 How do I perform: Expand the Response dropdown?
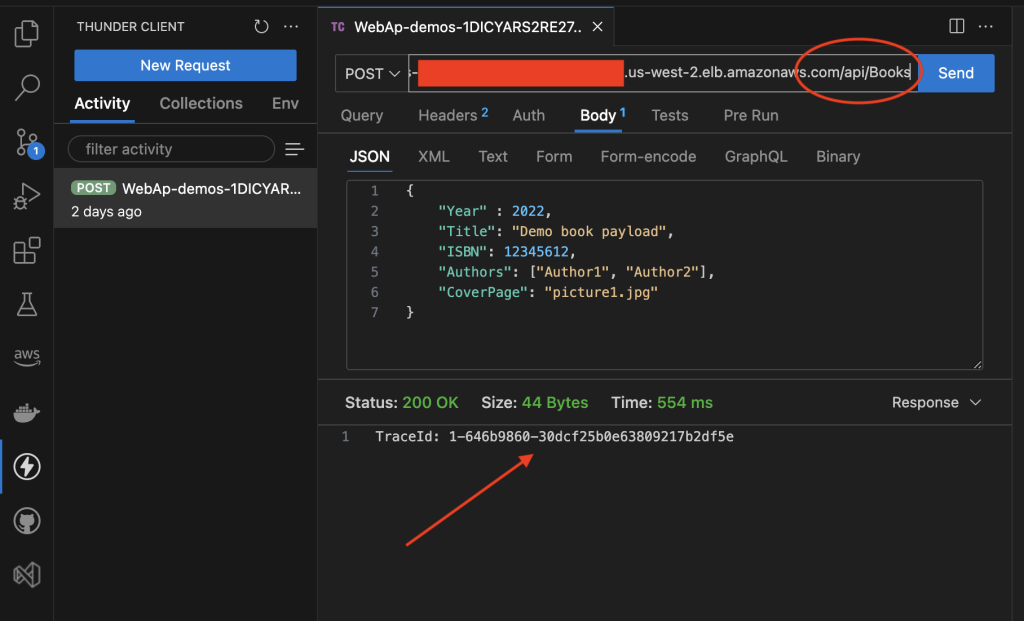point(936,402)
